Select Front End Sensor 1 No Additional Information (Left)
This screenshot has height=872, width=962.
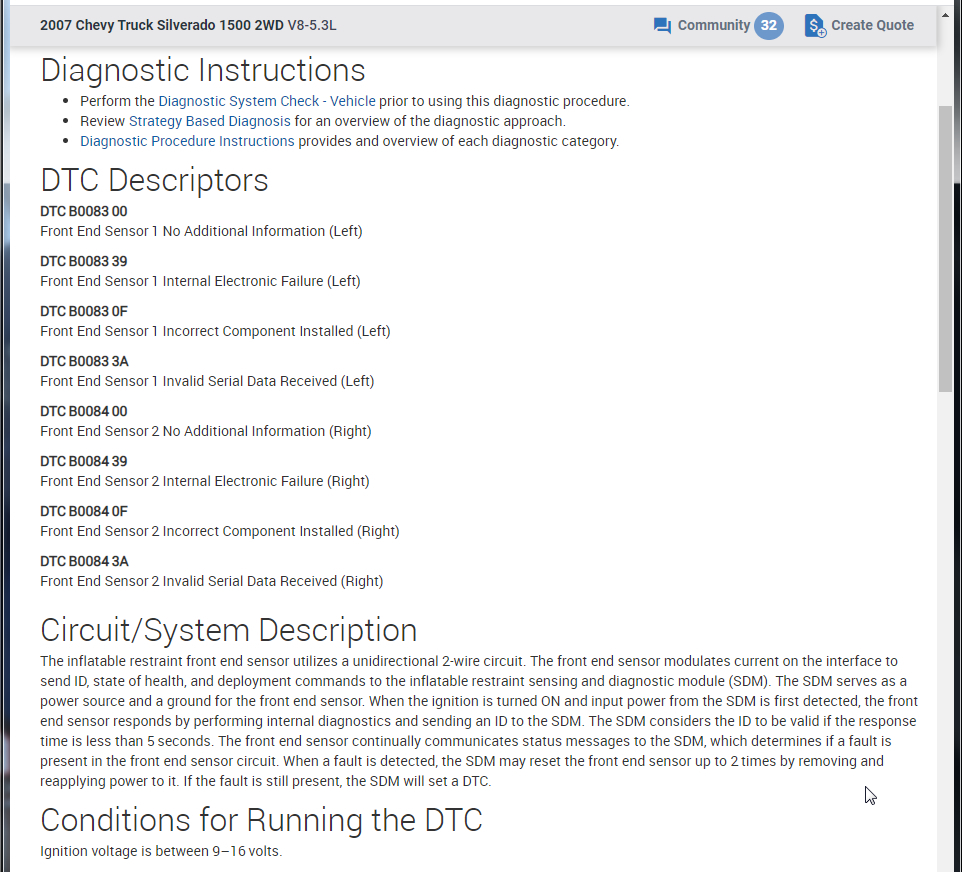(201, 231)
